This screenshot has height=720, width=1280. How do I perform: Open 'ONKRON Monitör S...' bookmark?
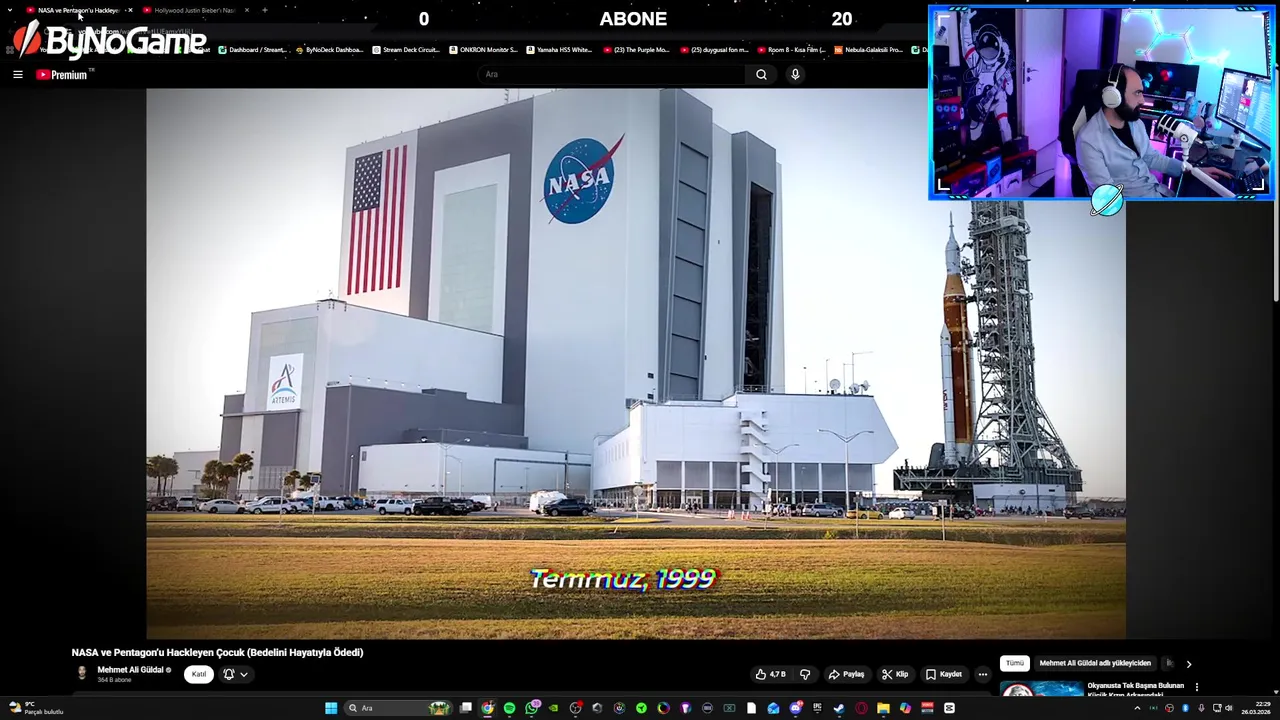[483, 50]
